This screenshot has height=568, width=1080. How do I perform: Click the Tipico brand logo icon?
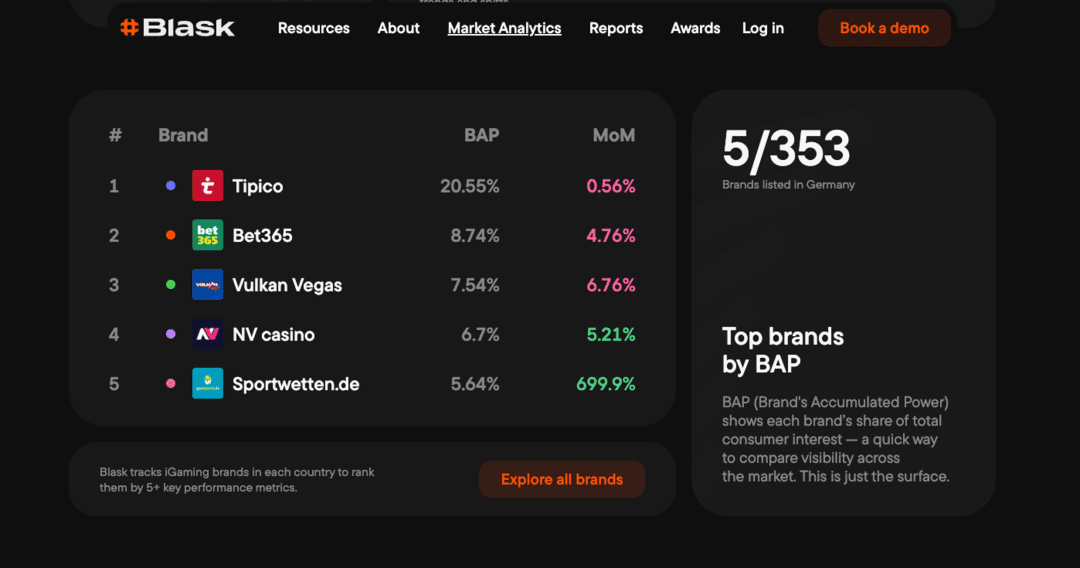pyautogui.click(x=207, y=186)
